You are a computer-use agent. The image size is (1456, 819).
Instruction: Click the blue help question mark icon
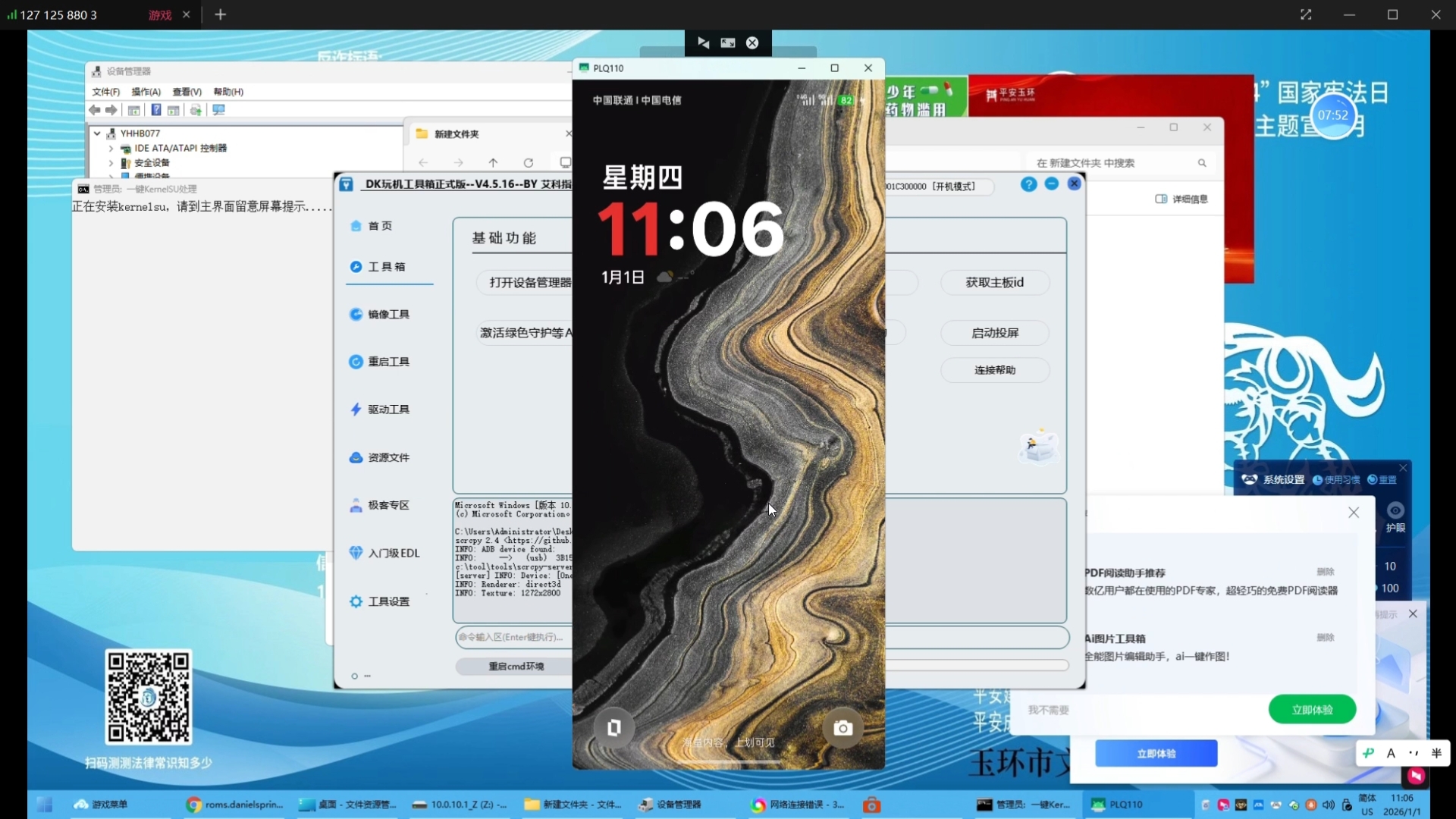coord(1028,184)
